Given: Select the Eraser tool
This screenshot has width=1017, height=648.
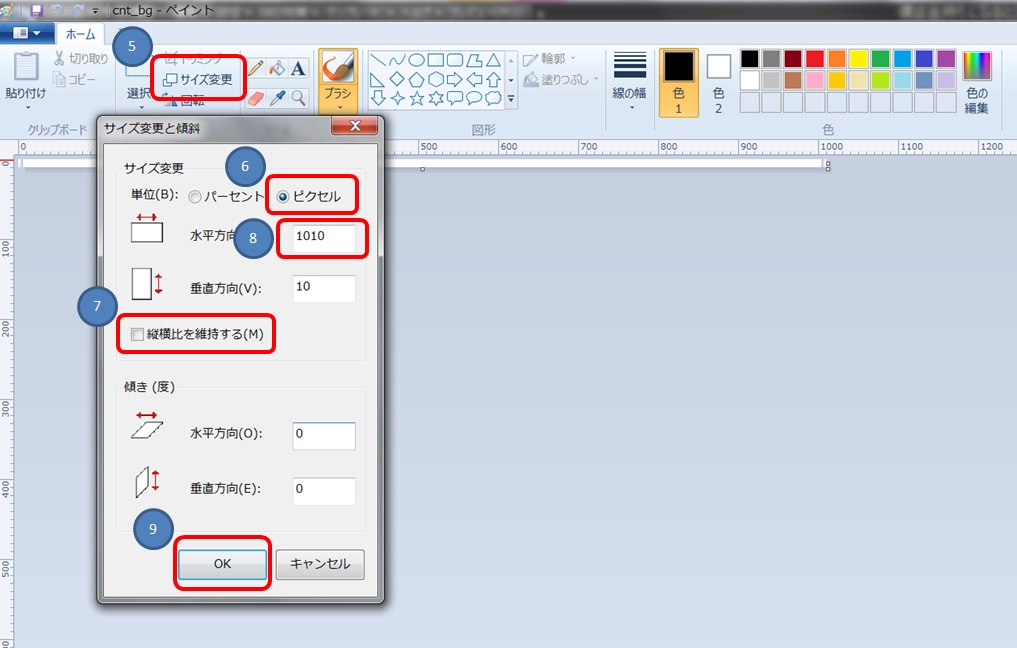Looking at the screenshot, I should [256, 97].
